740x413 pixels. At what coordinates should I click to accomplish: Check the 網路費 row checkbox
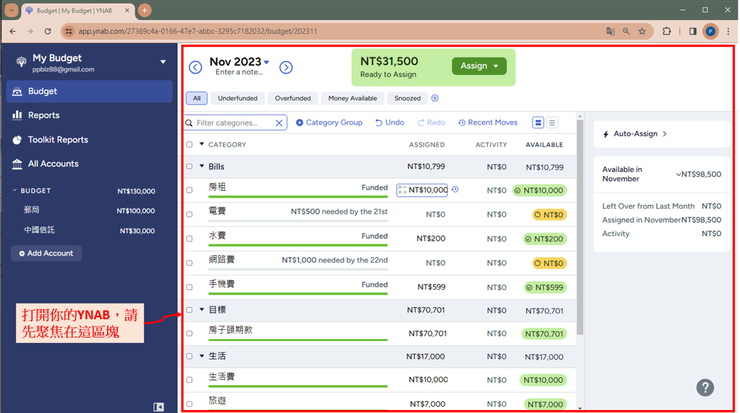[190, 263]
